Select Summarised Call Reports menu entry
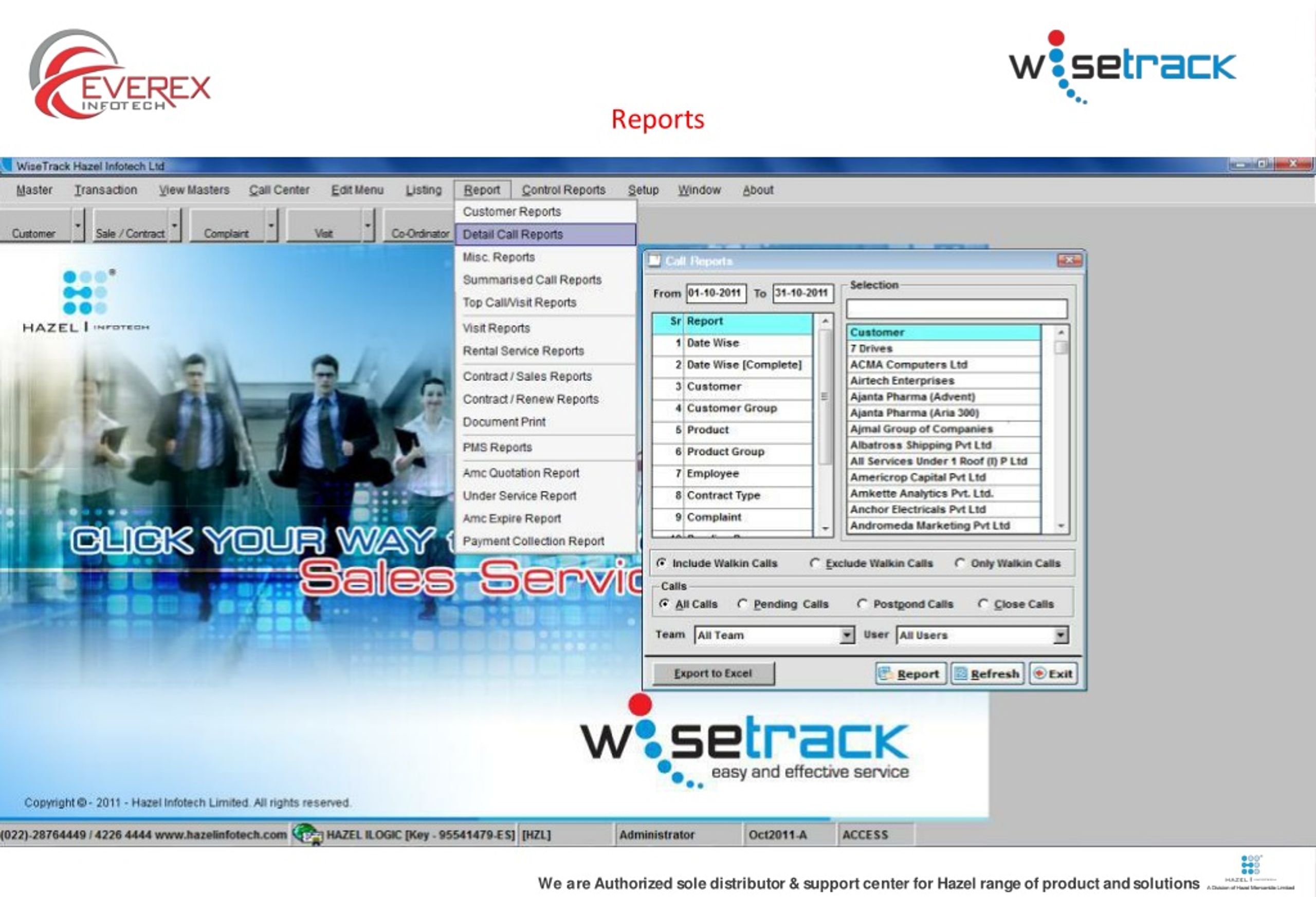The width and height of the screenshot is (1316, 897). pos(545,280)
